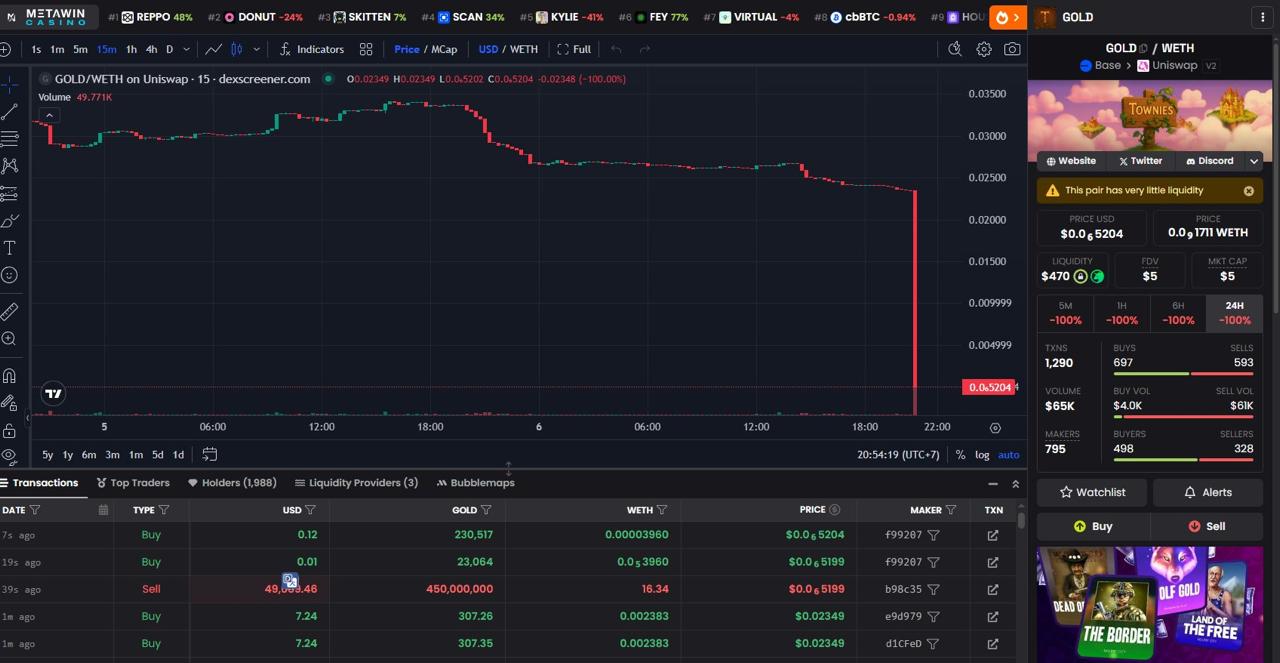Filter transactions by MAKER column icon
Image resolution: width=1280 pixels, height=663 pixels.
coord(950,510)
